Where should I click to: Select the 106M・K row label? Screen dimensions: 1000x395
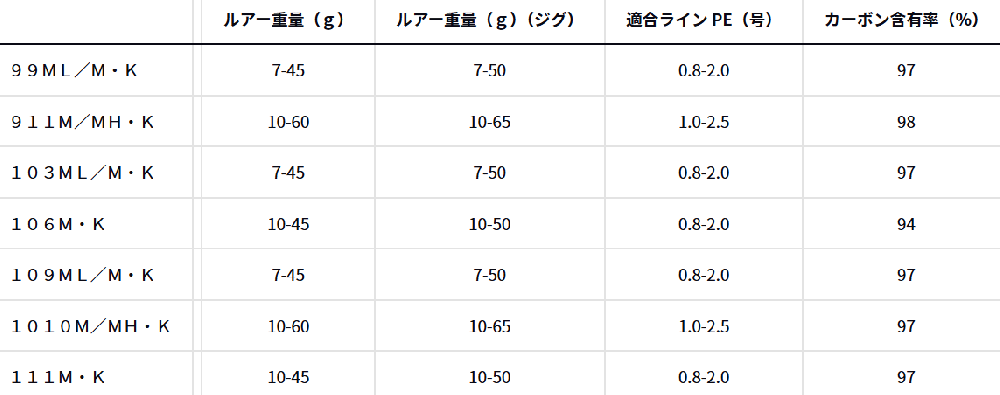tap(59, 224)
